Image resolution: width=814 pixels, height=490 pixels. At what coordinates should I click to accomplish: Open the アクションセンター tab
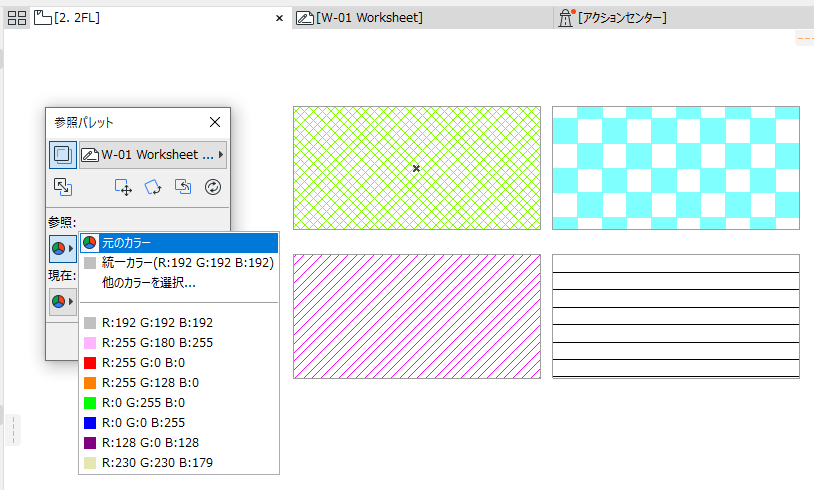tap(613, 18)
